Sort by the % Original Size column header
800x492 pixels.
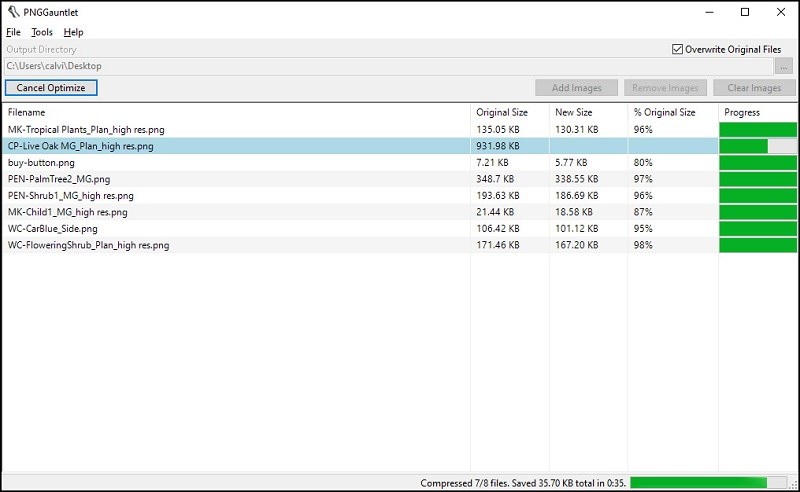click(673, 112)
